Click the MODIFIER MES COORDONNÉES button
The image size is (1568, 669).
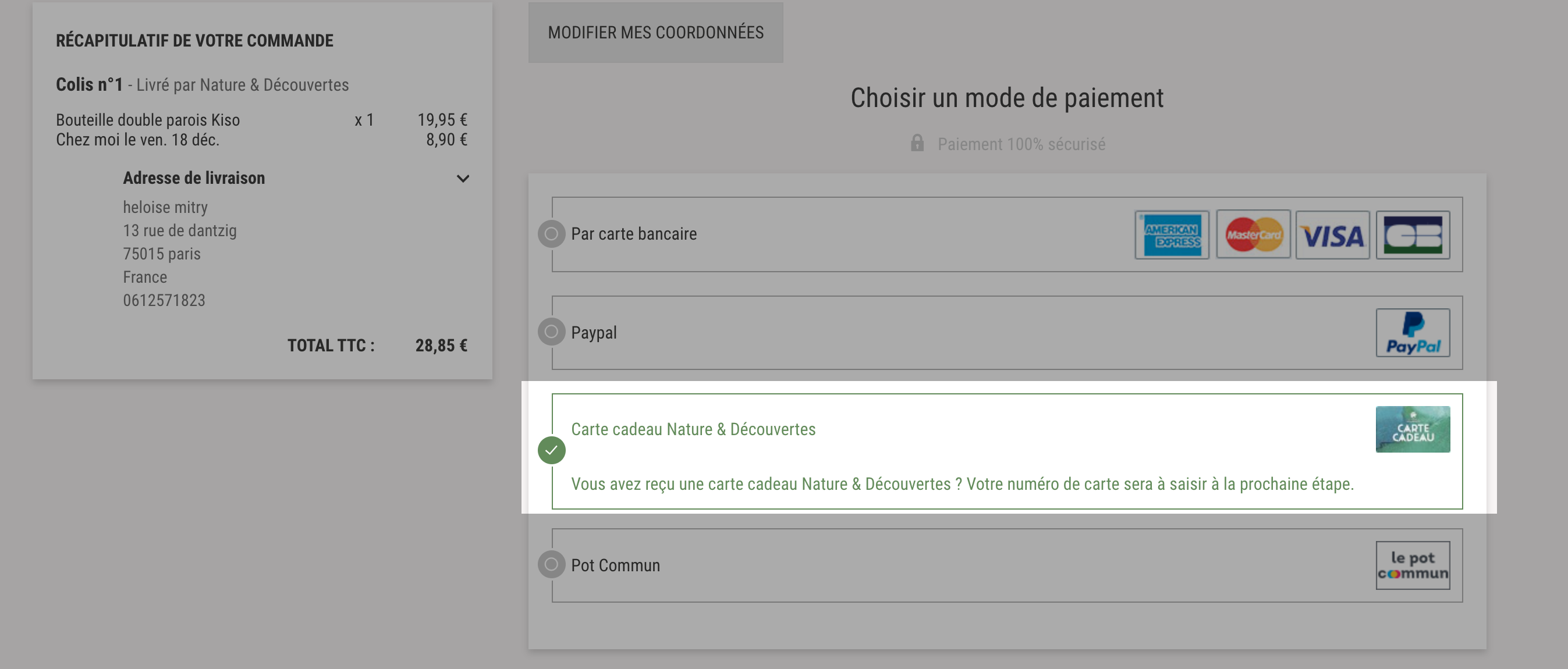point(655,32)
